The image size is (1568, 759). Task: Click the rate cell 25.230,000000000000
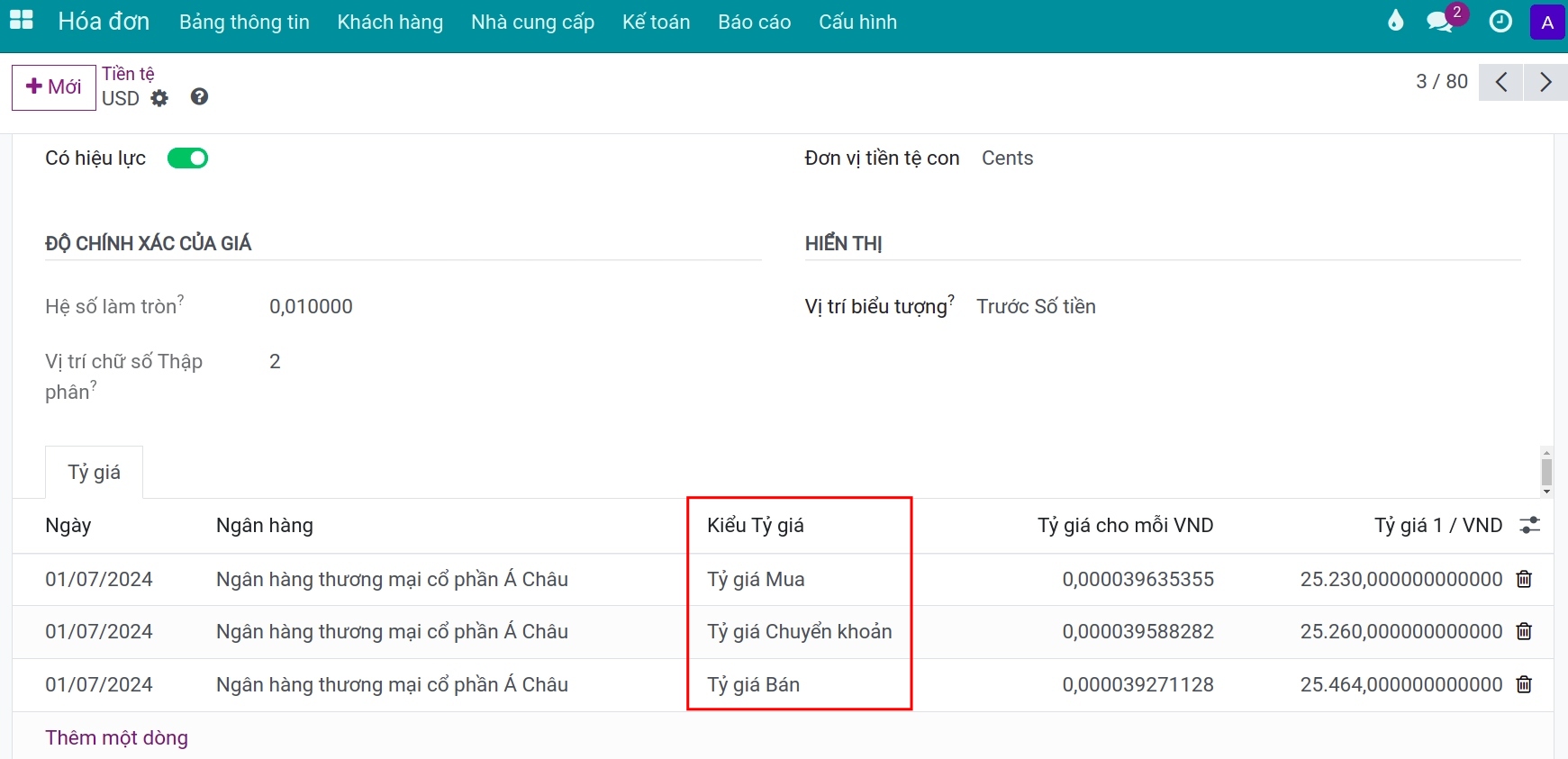[x=1401, y=580]
